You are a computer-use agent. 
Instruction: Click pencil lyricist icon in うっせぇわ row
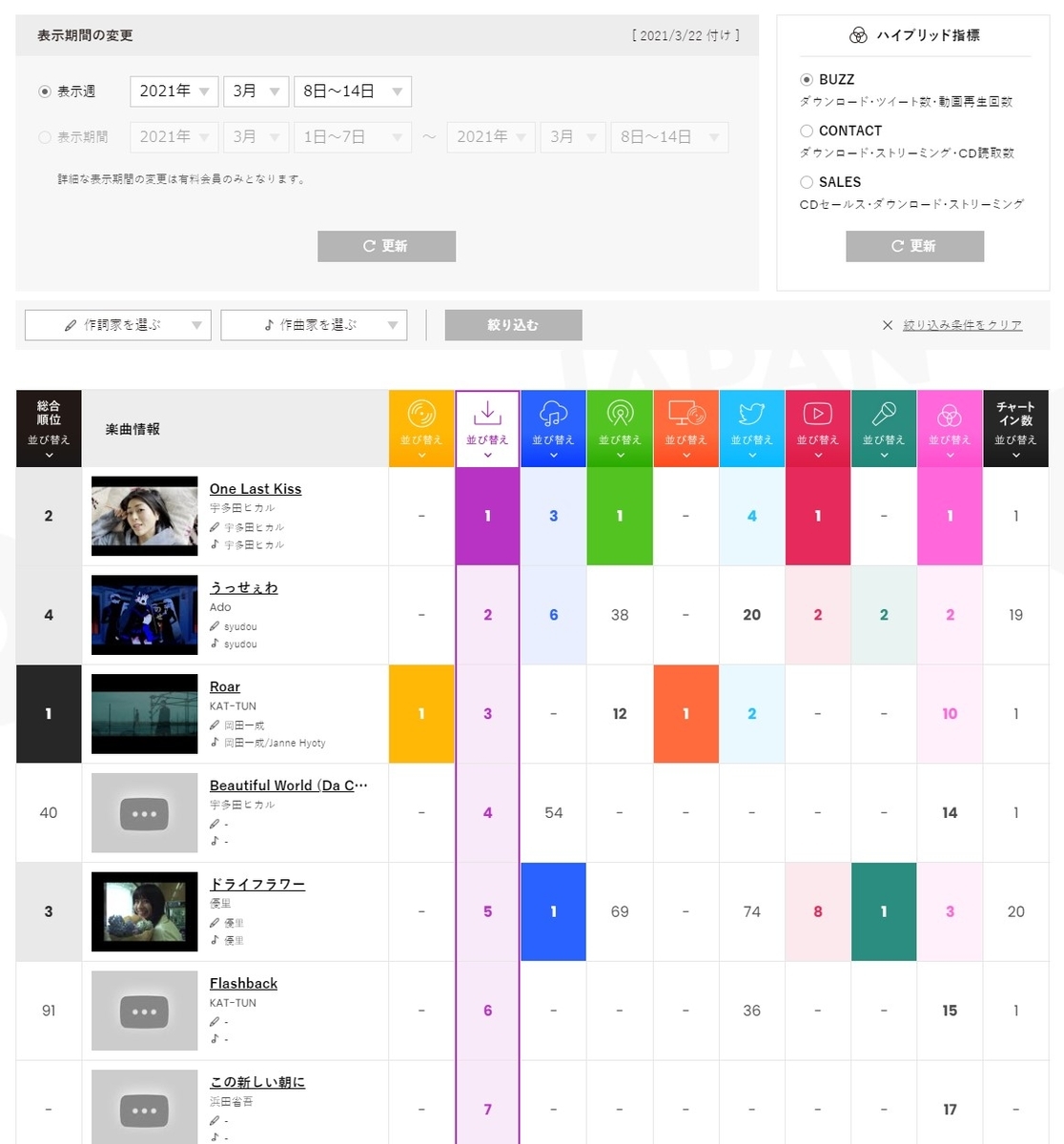point(215,626)
